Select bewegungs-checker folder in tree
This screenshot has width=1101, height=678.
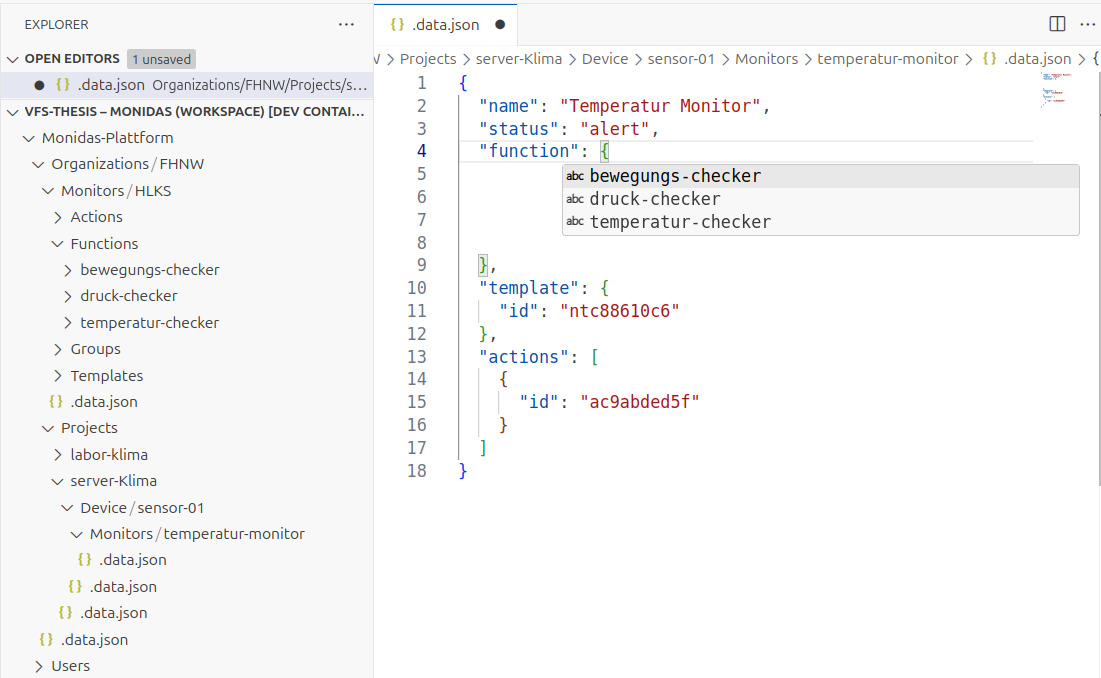pos(150,270)
